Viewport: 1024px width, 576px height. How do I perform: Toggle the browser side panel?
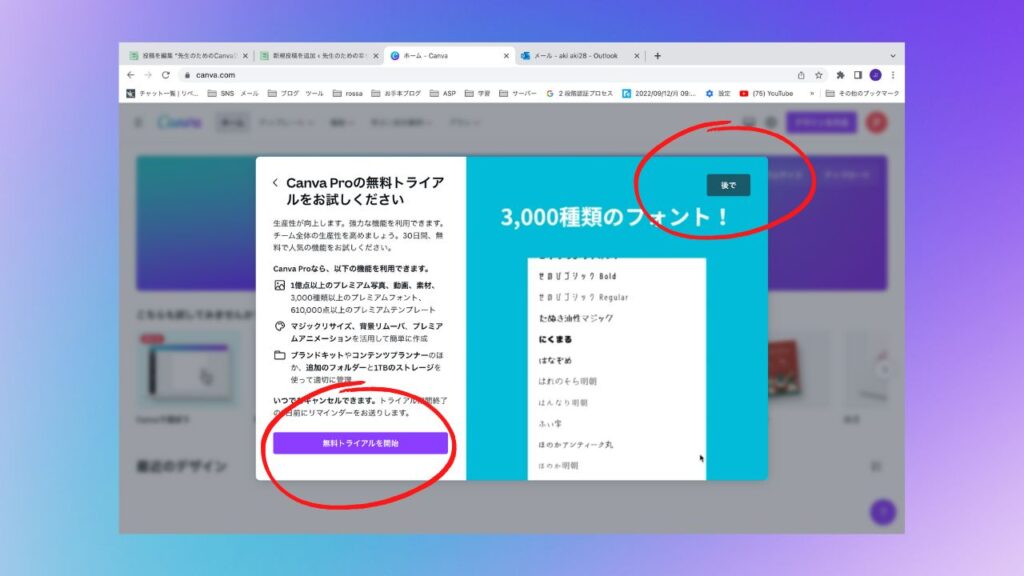pos(858,75)
